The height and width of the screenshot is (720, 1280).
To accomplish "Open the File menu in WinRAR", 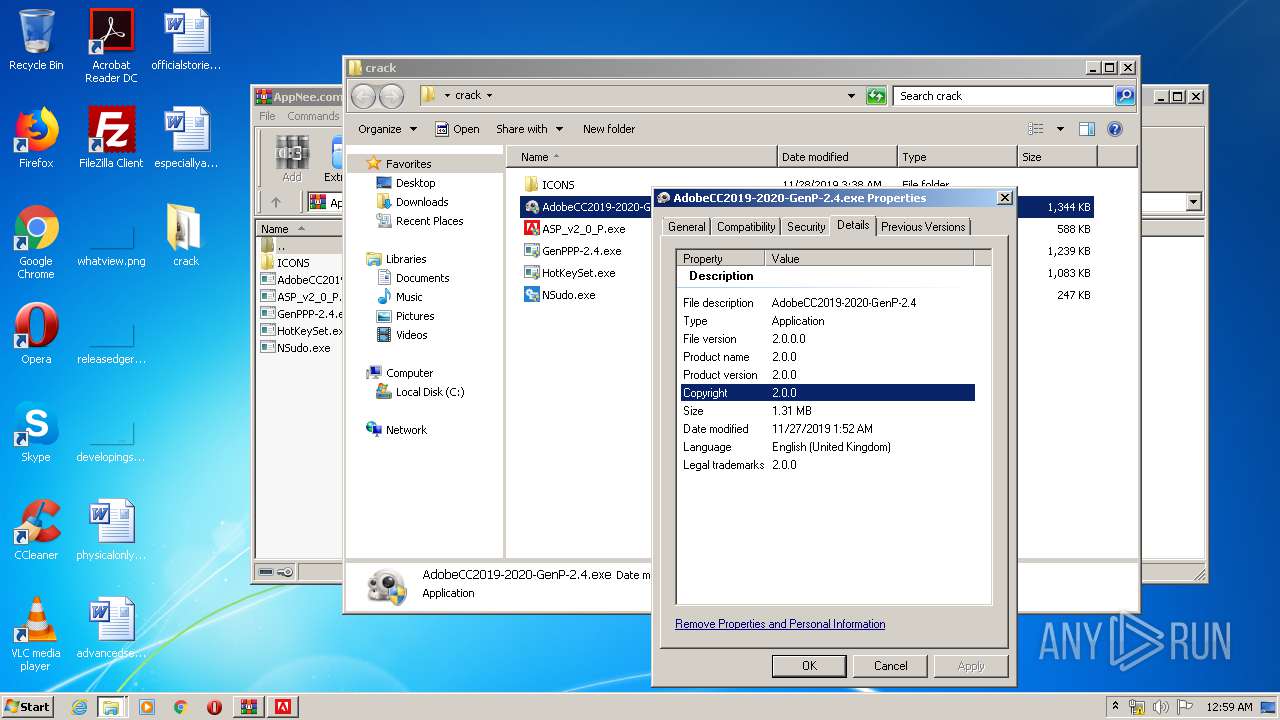I will click(268, 116).
